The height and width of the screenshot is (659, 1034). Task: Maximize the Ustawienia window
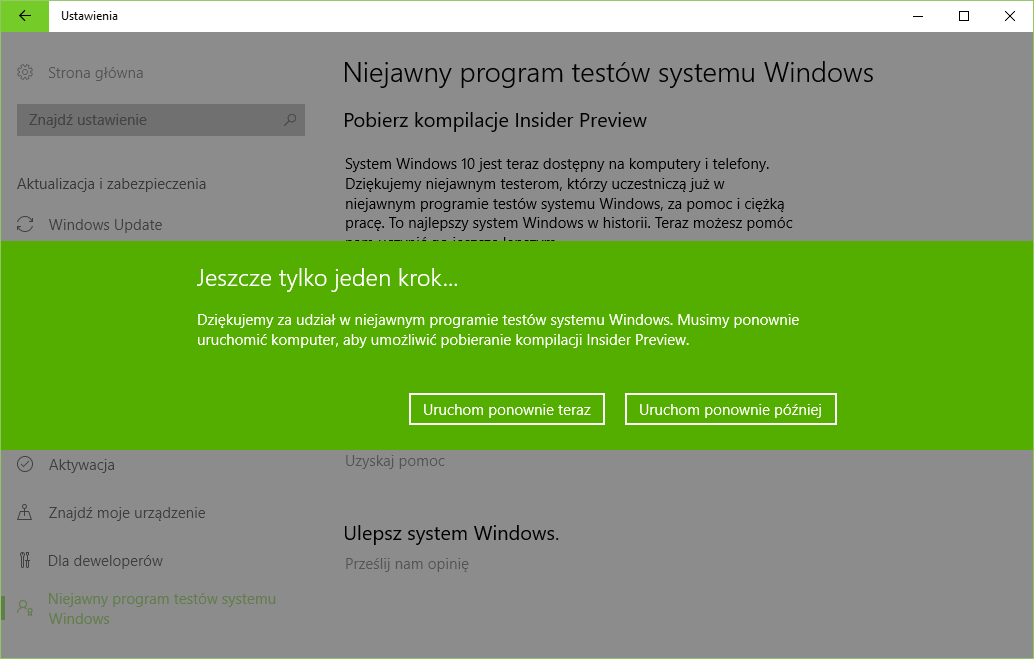point(964,16)
